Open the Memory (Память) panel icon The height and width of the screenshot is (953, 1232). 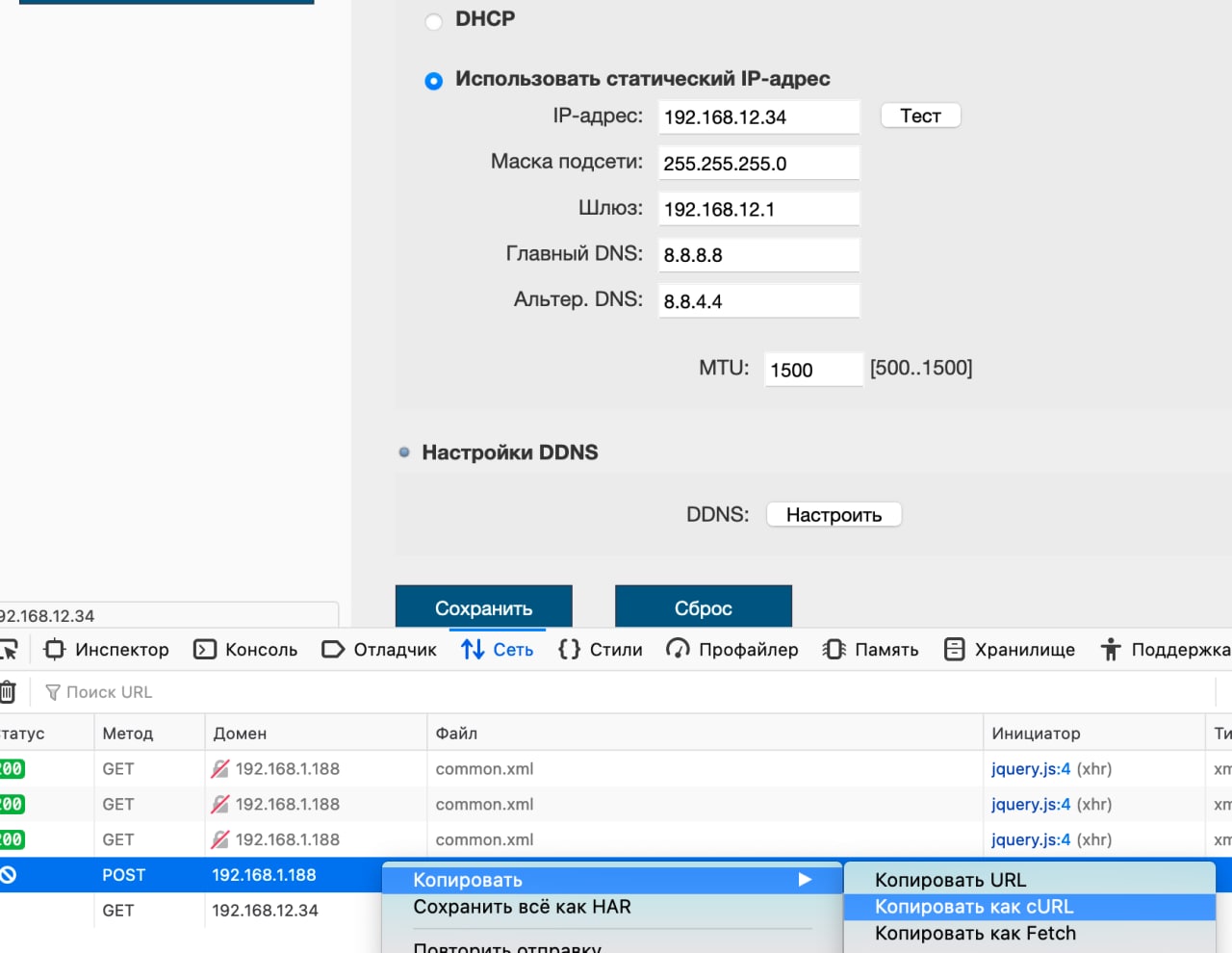[x=834, y=650]
